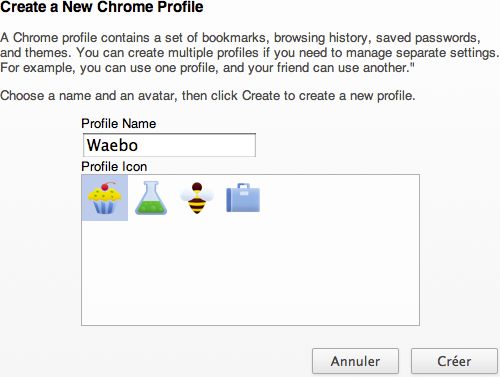
Task: Click the Profile Name field containing Waebo
Action: (169, 145)
